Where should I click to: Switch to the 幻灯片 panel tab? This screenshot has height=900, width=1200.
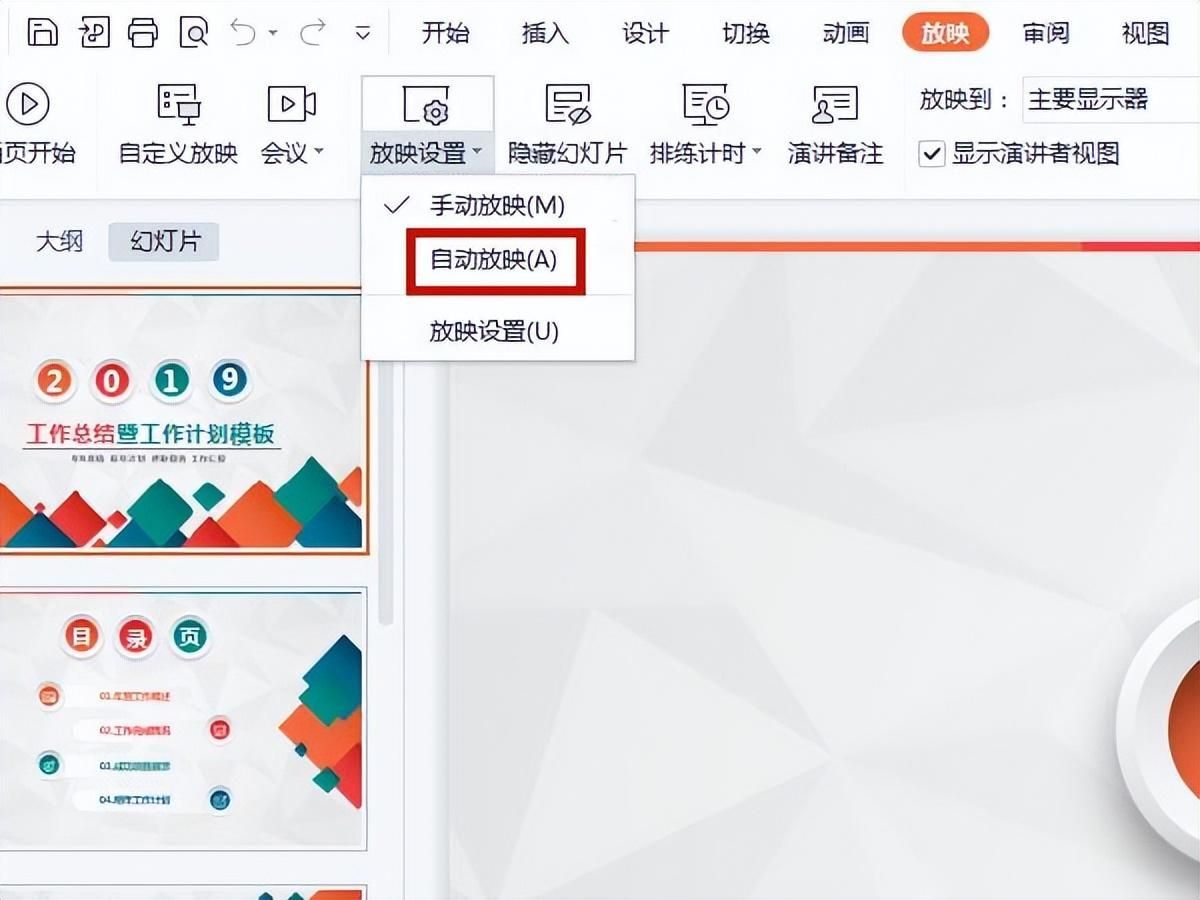164,242
